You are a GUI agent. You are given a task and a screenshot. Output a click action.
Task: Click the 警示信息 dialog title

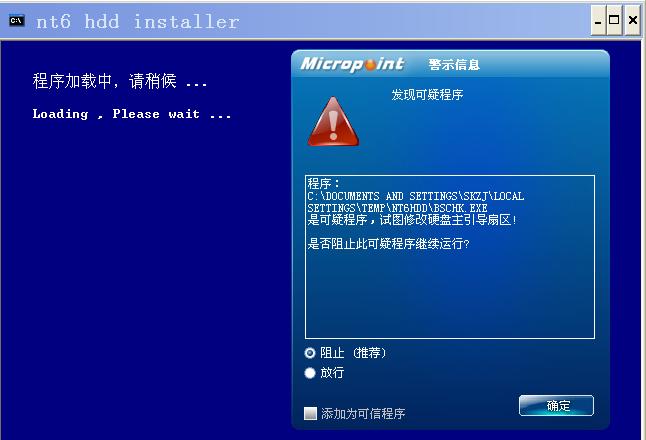click(454, 65)
